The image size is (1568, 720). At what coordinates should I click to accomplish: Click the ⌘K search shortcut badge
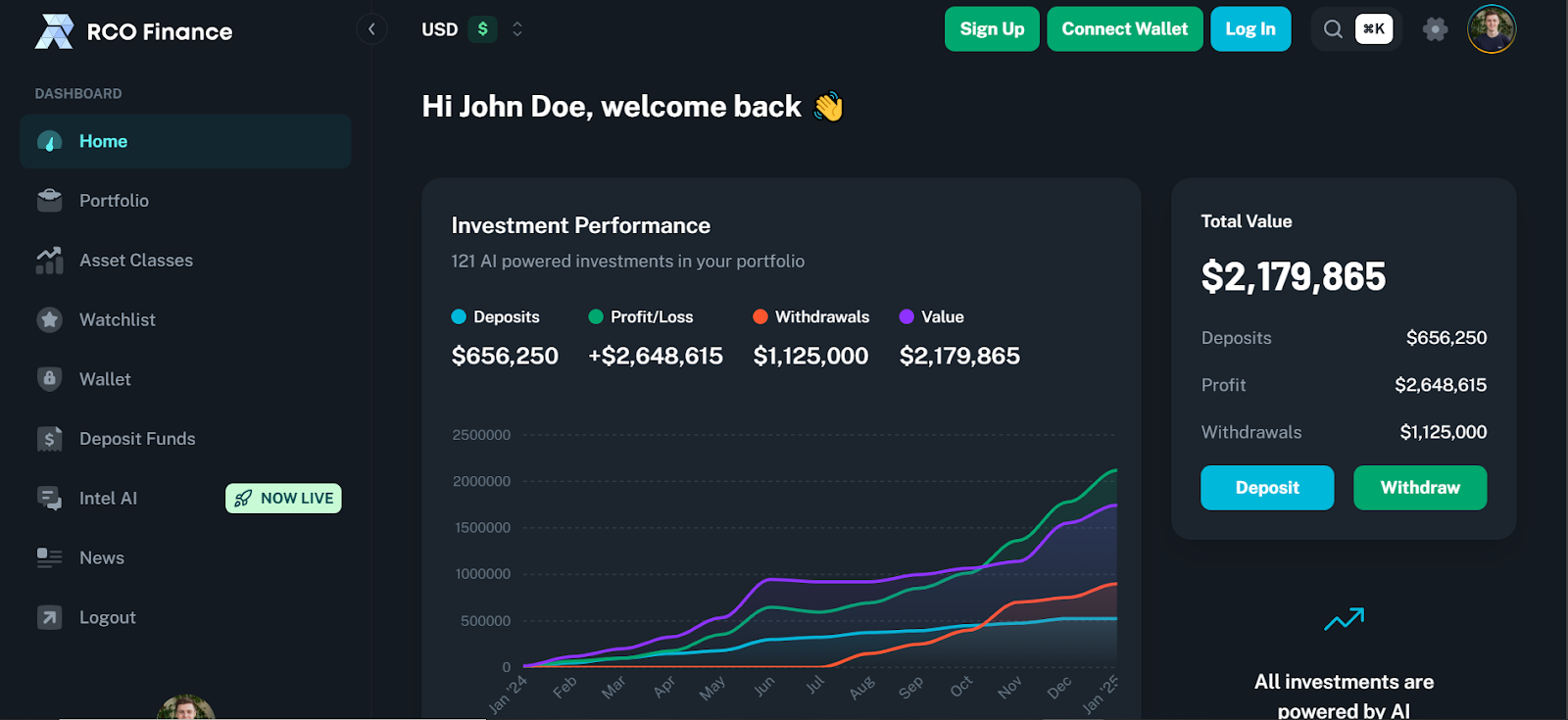(x=1373, y=29)
